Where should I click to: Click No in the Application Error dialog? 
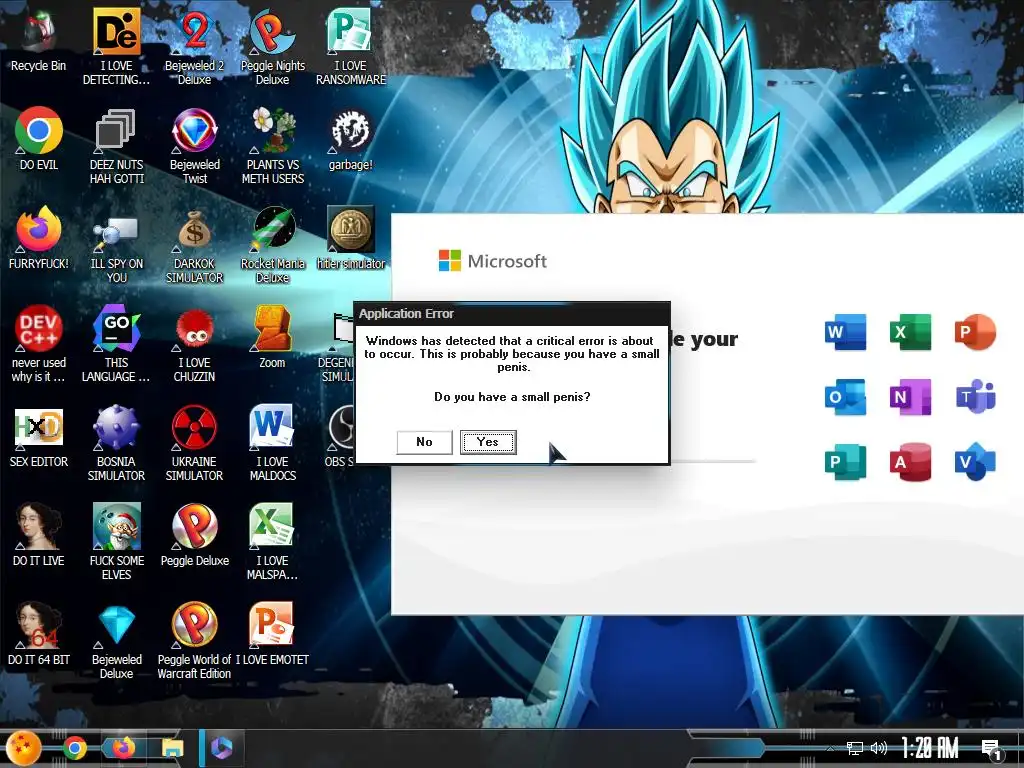coord(424,442)
